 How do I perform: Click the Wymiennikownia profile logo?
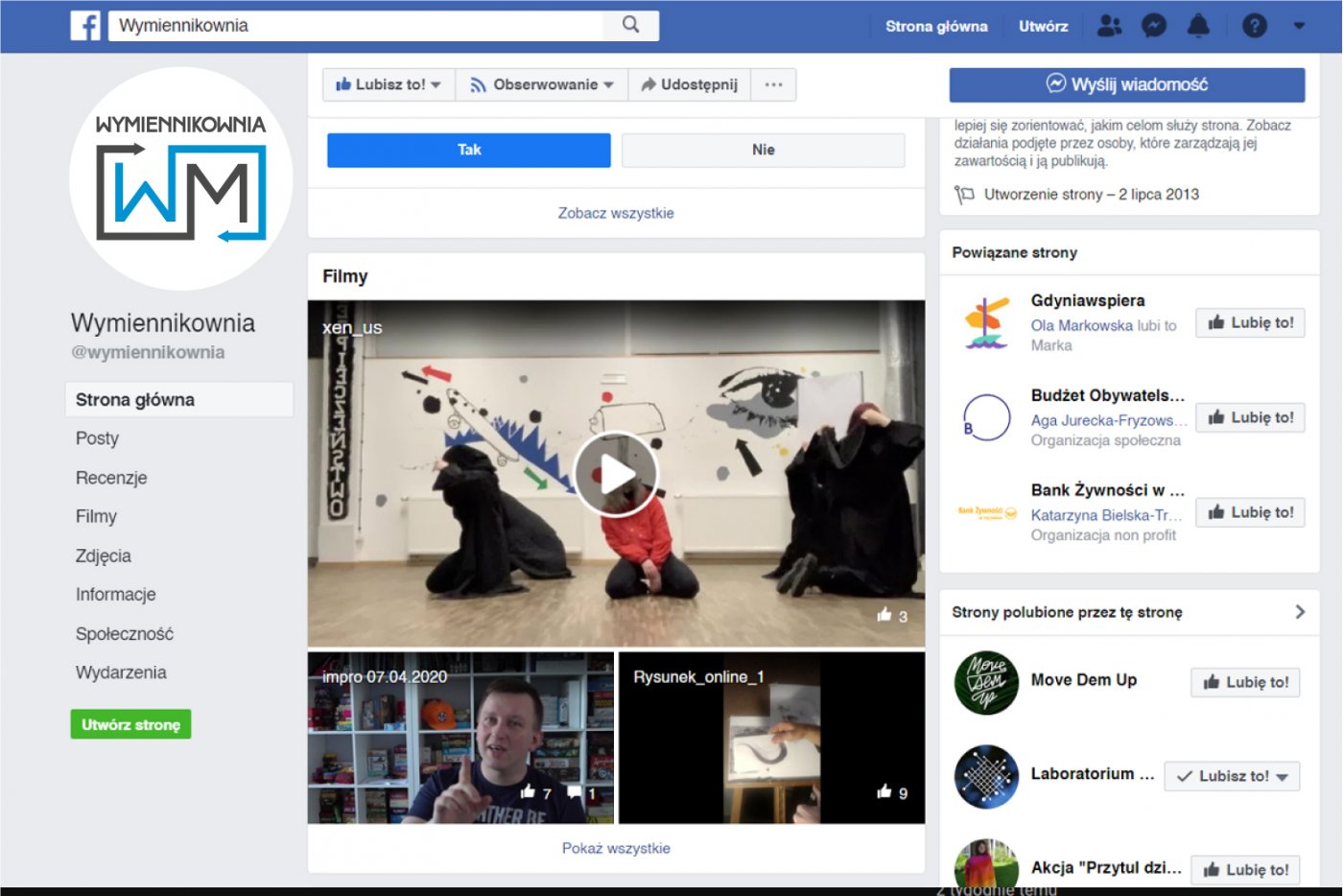pyautogui.click(x=180, y=178)
